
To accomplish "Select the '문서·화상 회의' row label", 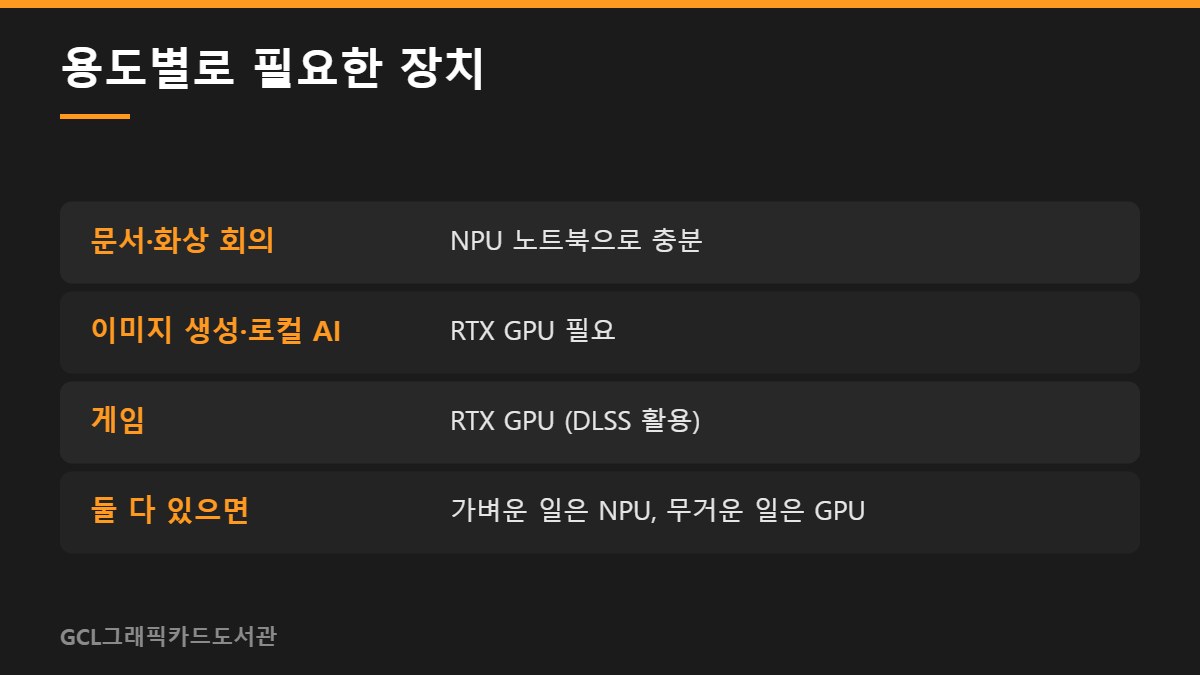I will click(x=182, y=241).
